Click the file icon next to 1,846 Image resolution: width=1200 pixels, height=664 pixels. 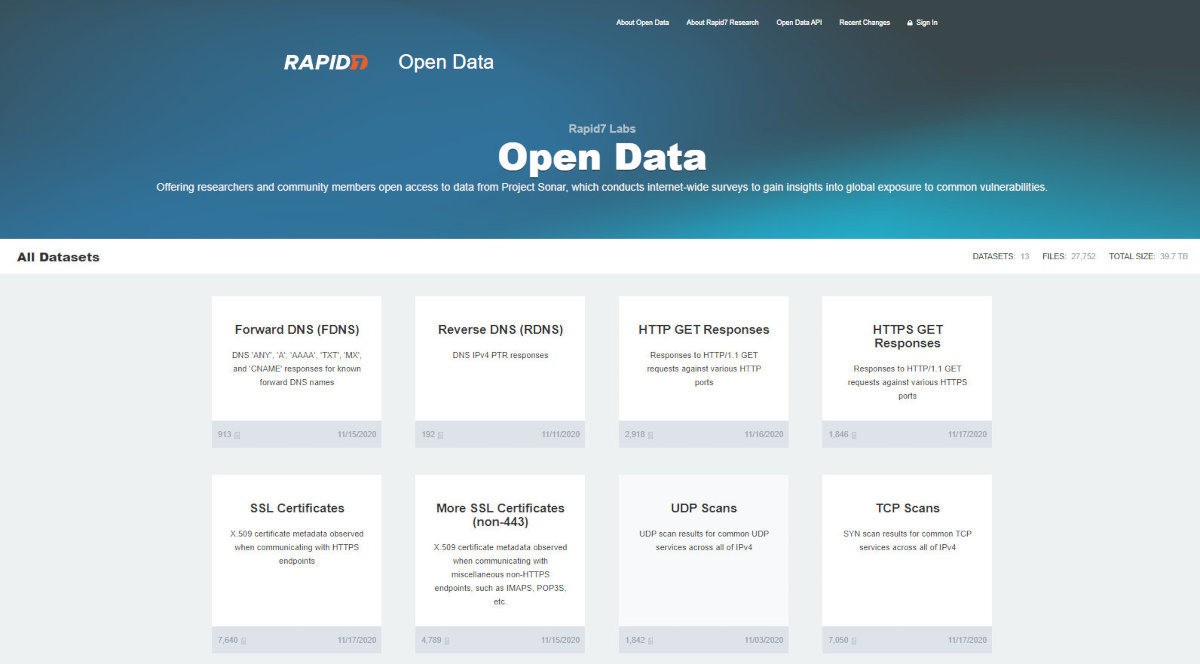tap(855, 435)
